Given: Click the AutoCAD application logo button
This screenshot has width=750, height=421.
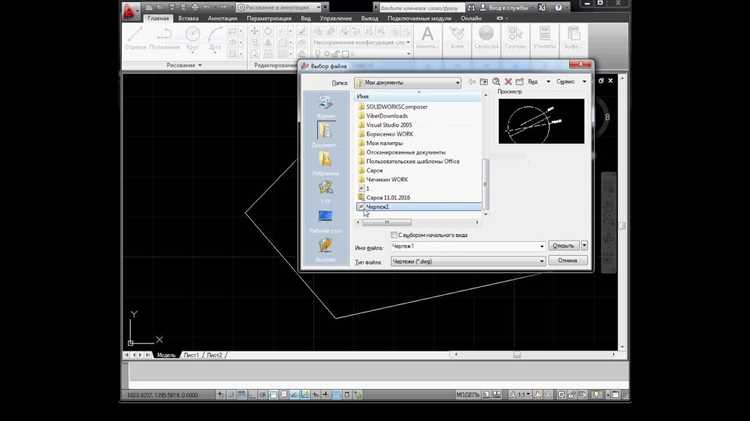Looking at the screenshot, I should (x=131, y=10).
